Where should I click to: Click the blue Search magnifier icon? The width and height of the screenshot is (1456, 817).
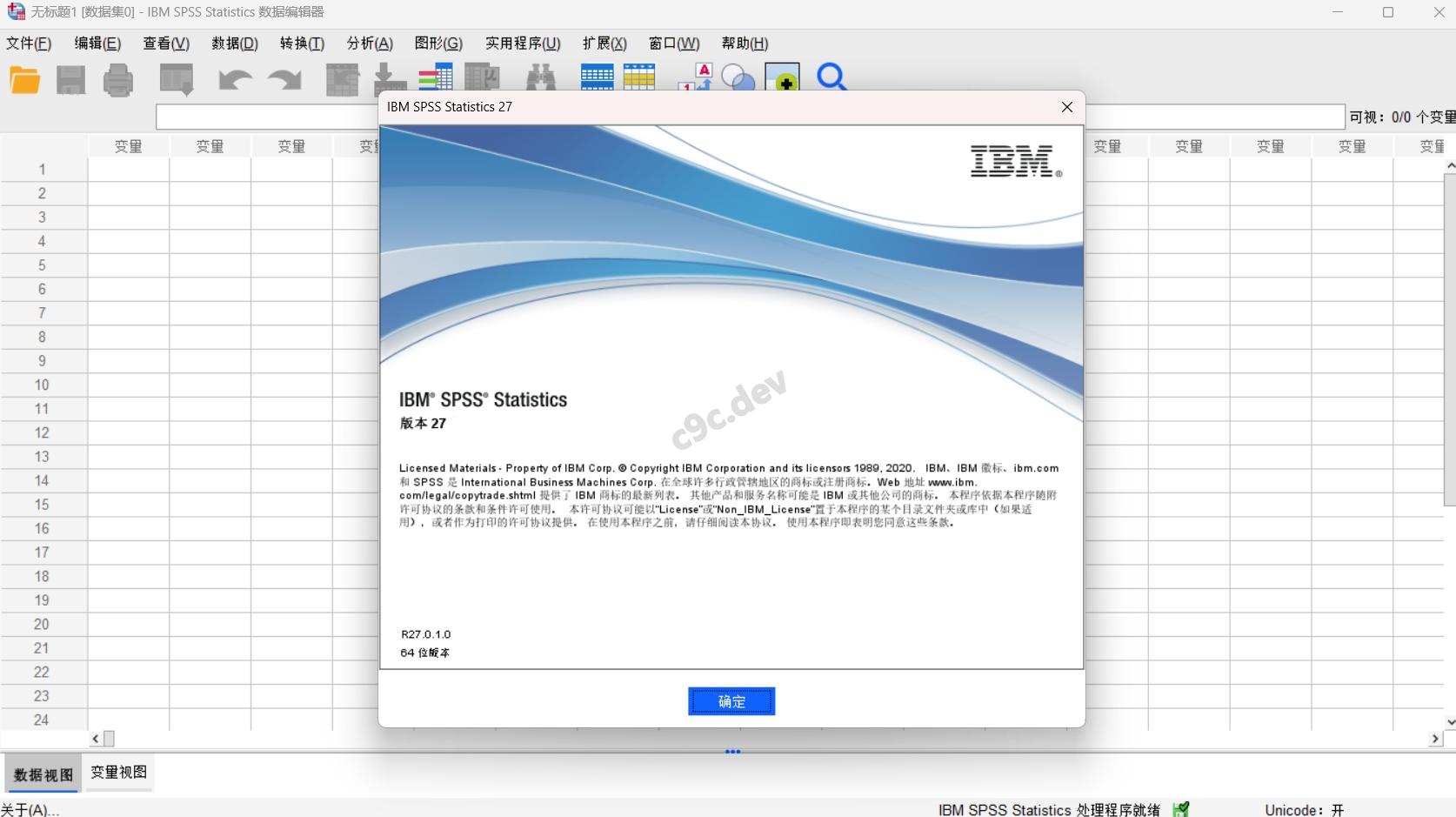[x=832, y=77]
